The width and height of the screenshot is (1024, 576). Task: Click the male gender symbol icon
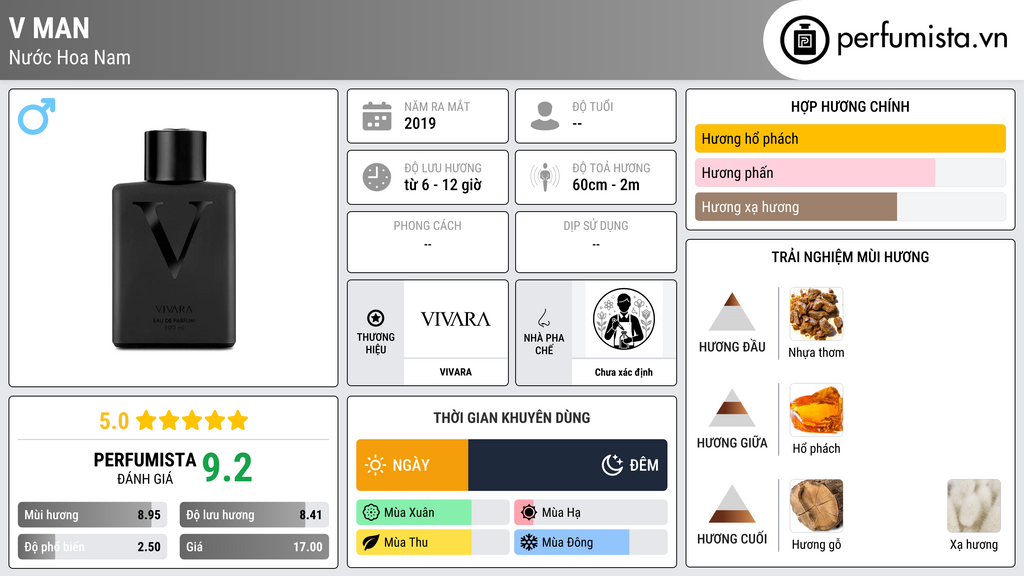[x=37, y=116]
